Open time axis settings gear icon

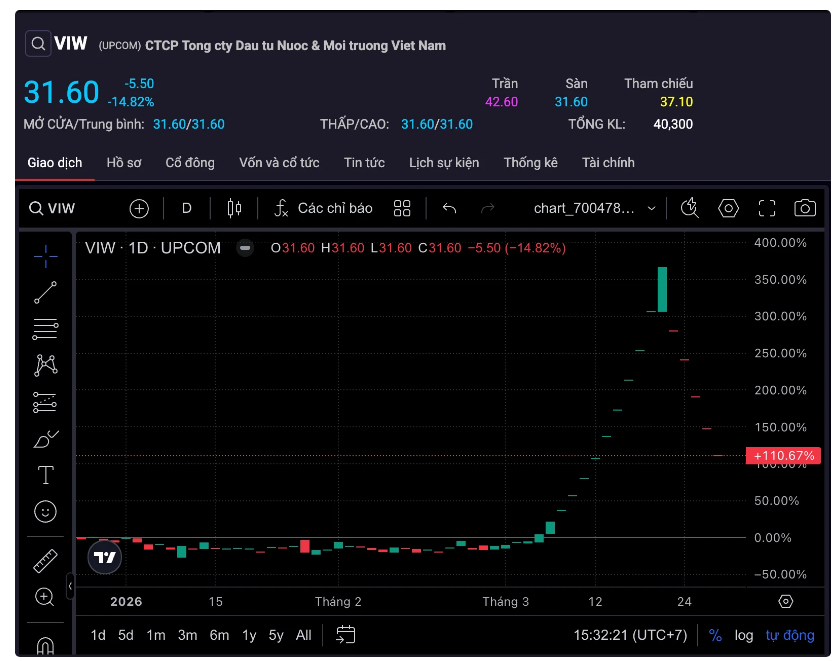click(785, 602)
